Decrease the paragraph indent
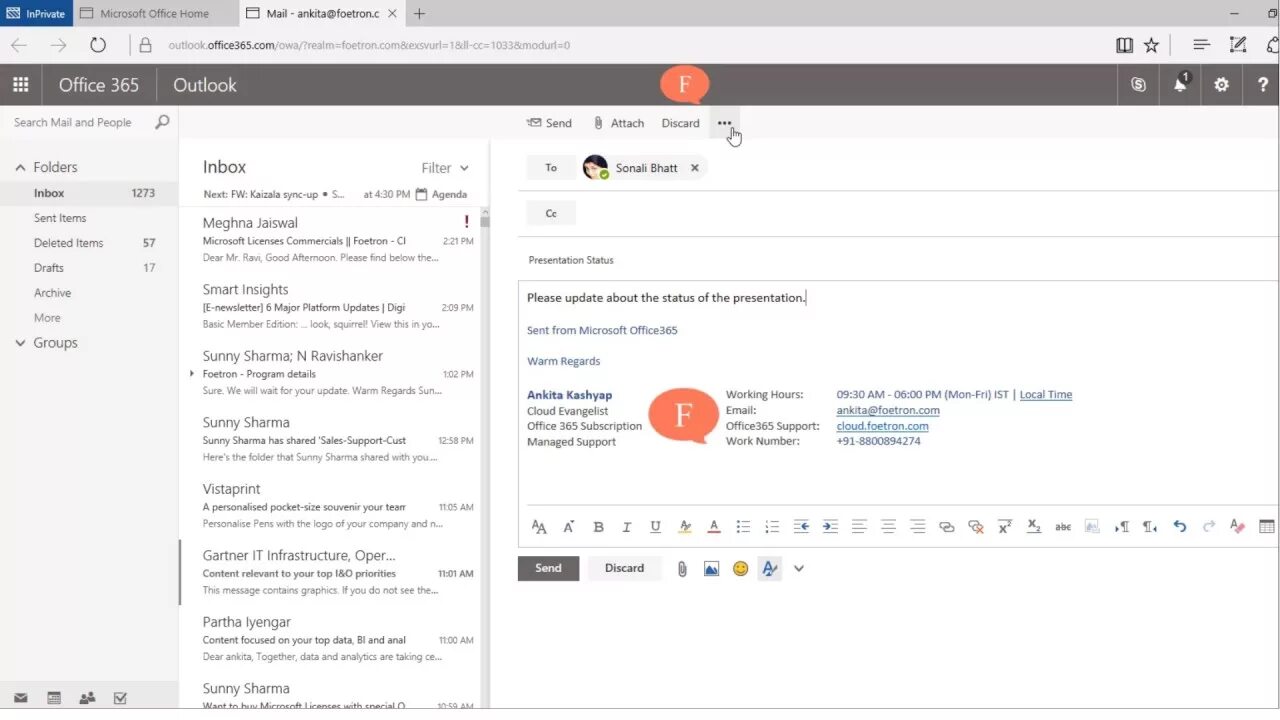Viewport: 1280px width, 720px height. click(x=801, y=527)
